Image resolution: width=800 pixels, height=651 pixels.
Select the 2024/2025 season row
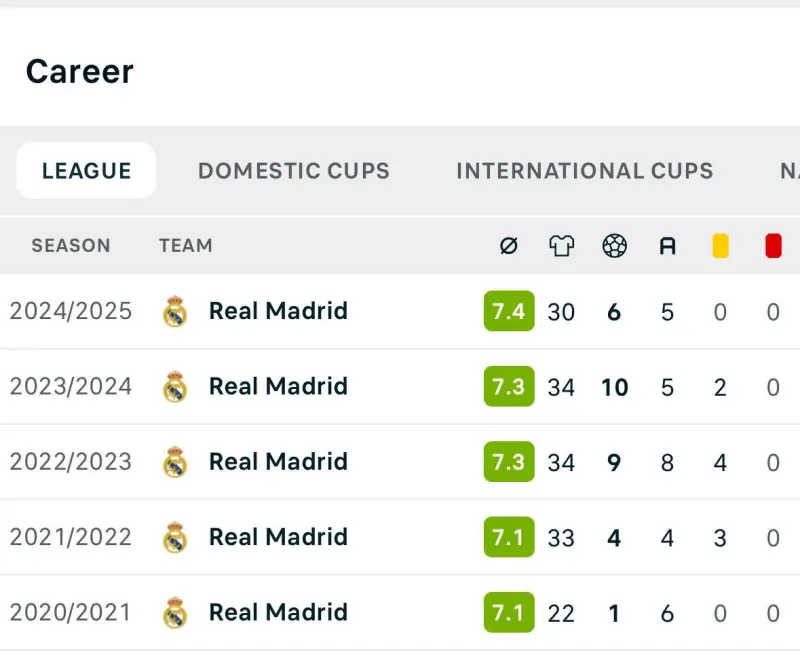[400, 311]
